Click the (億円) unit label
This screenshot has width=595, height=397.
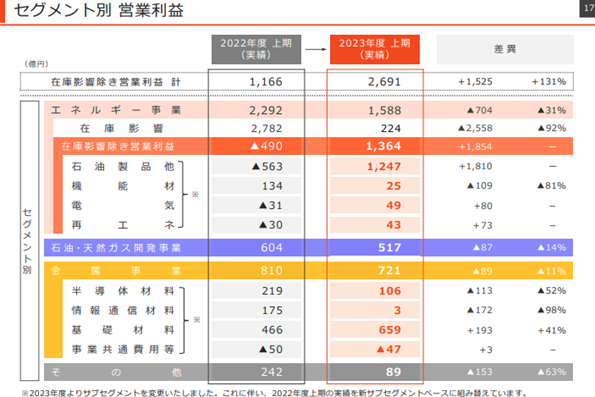[36, 64]
